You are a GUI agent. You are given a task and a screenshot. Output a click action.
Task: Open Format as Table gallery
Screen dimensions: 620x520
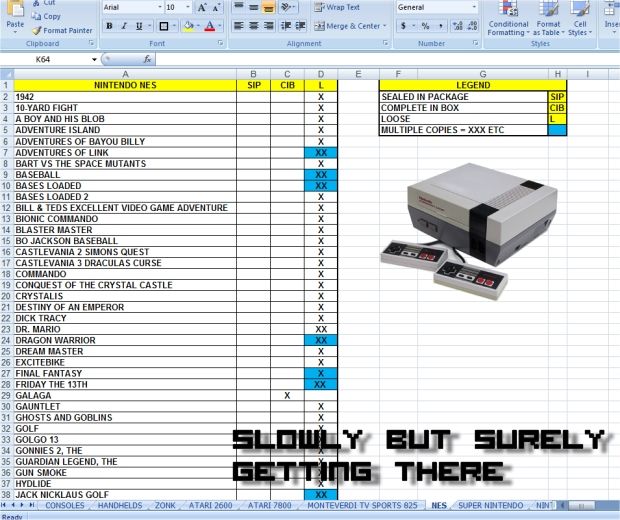click(x=548, y=18)
